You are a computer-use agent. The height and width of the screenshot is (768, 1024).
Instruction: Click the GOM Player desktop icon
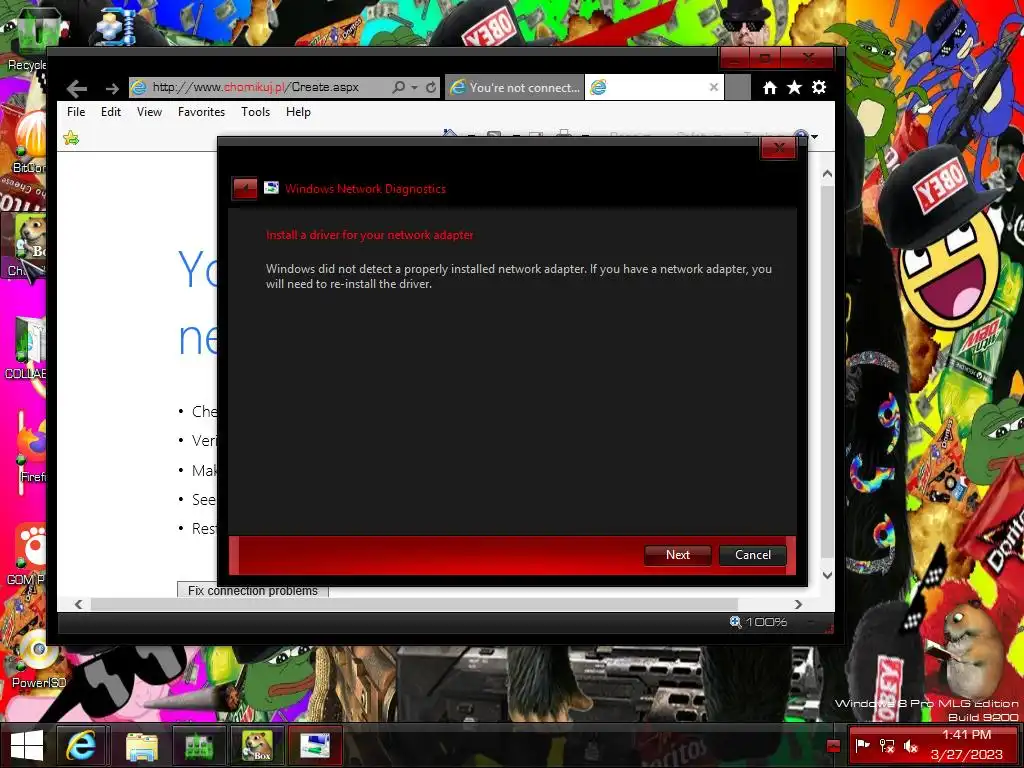(27, 554)
